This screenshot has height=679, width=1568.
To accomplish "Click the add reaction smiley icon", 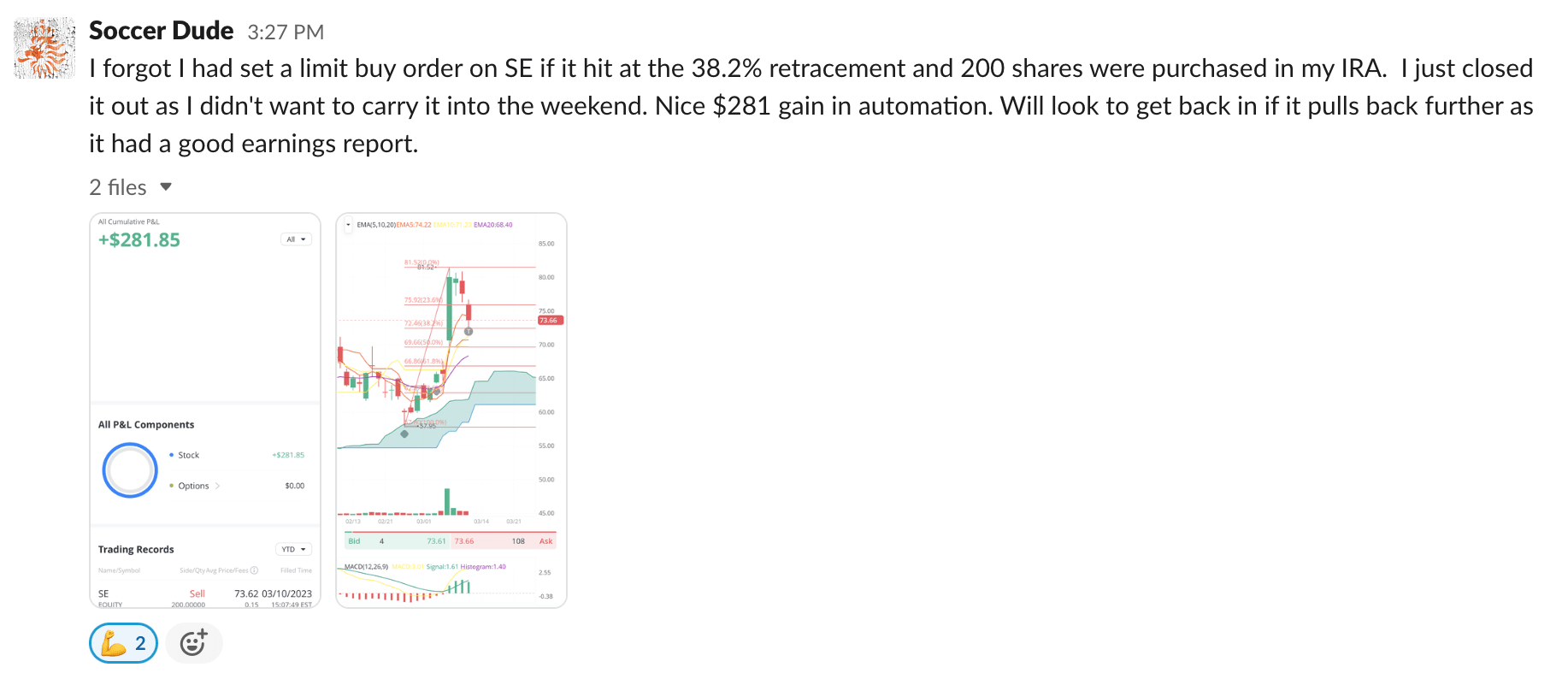I will pyautogui.click(x=194, y=643).
